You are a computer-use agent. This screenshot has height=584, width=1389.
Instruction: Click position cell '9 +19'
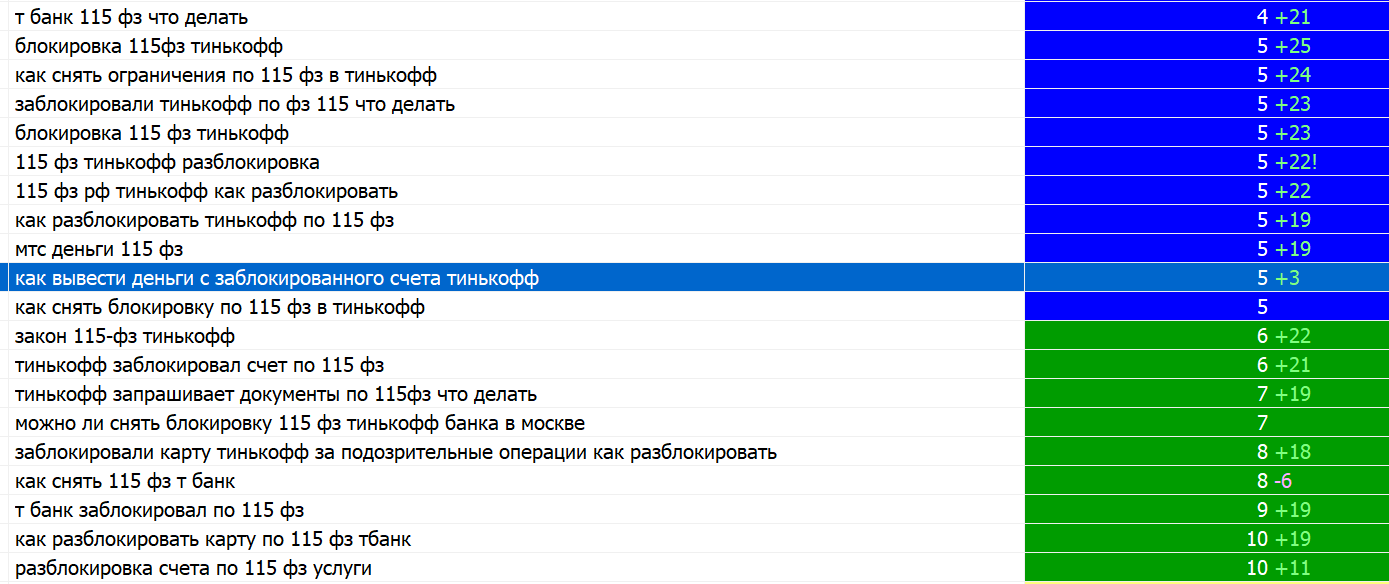pyautogui.click(x=1206, y=510)
